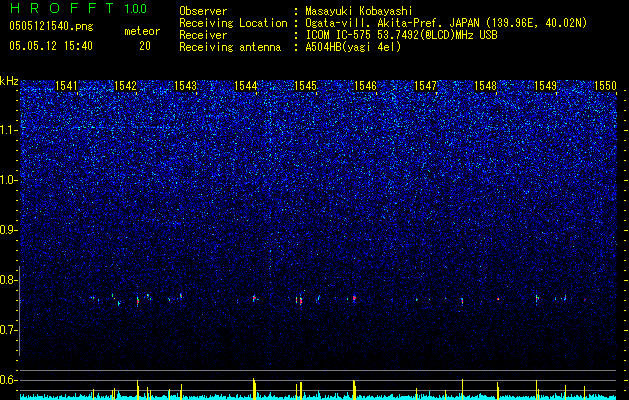The width and height of the screenshot is (629, 400).
Task: Click the meteor echo just past 1544
Action: (x=255, y=298)
